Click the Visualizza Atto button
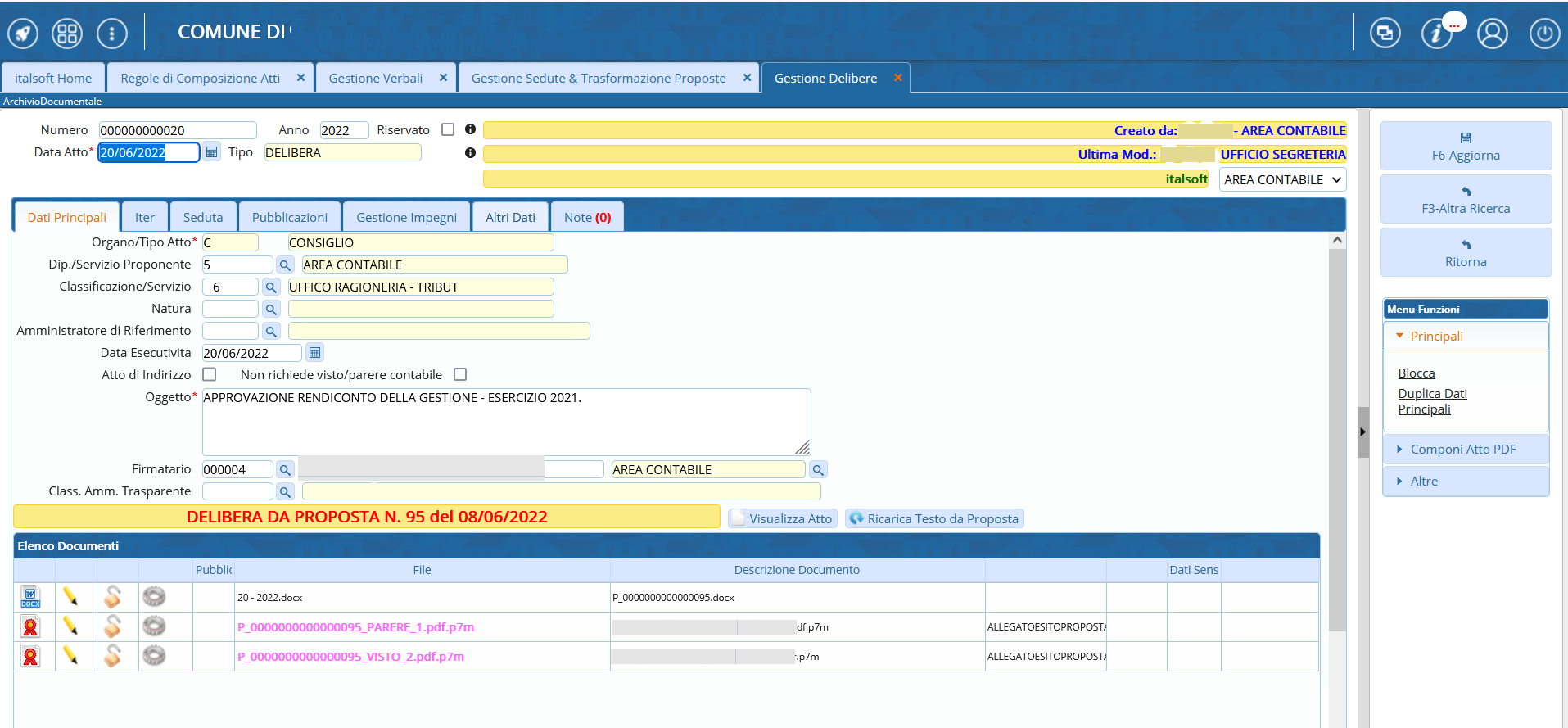Image resolution: width=1568 pixels, height=728 pixels. tap(783, 519)
